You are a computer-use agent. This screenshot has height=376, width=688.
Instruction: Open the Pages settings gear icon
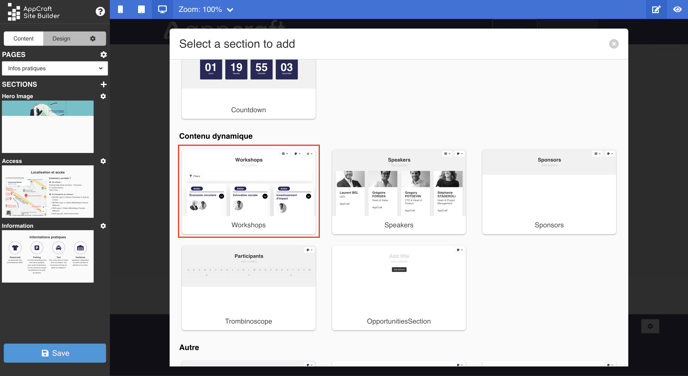pos(104,54)
